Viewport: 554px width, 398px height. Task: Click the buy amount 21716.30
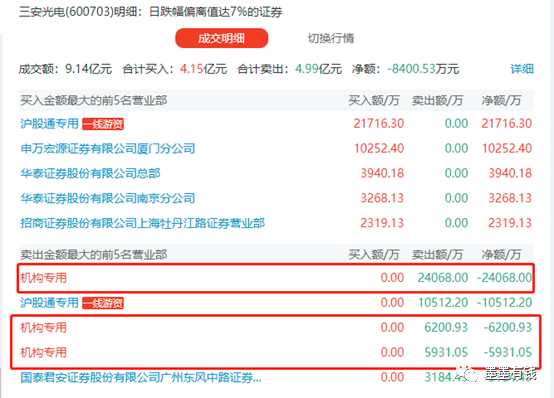coord(379,123)
